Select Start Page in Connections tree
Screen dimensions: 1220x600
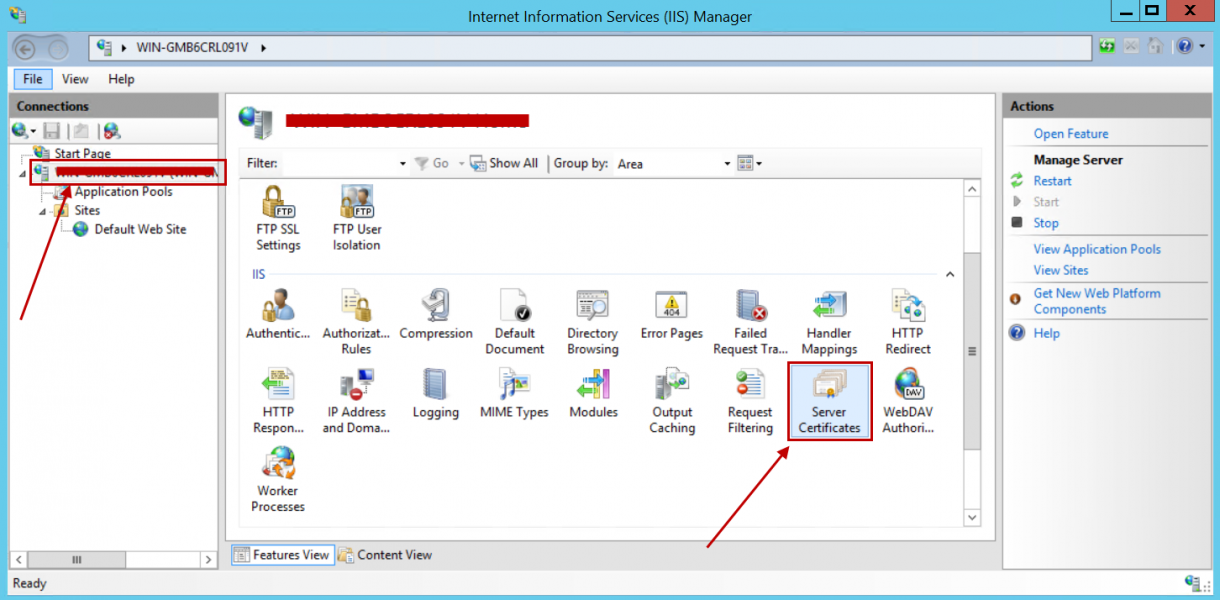pos(83,154)
